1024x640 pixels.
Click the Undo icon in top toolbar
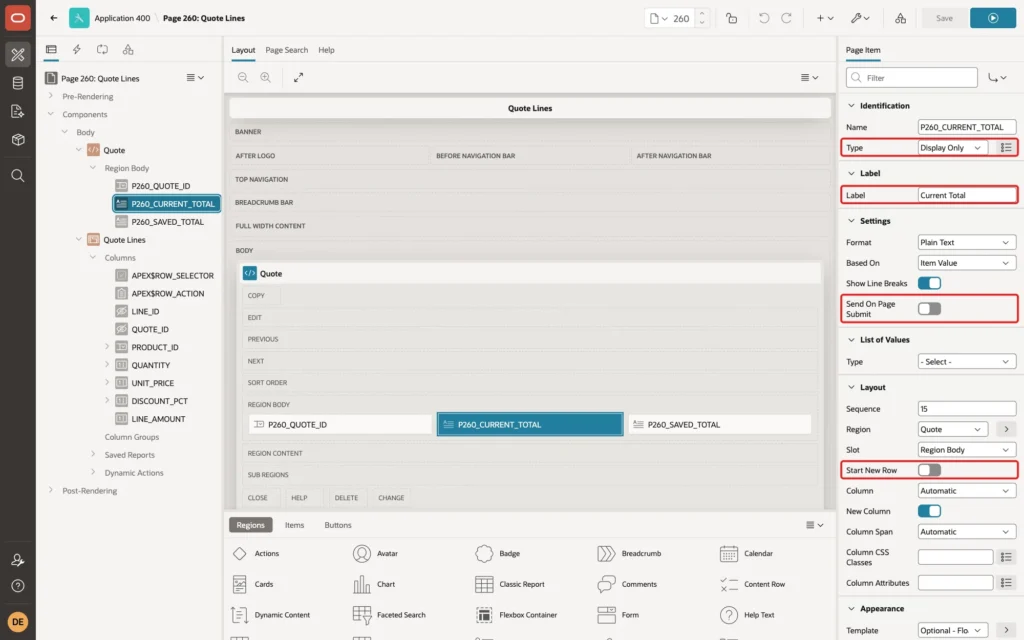[x=763, y=18]
